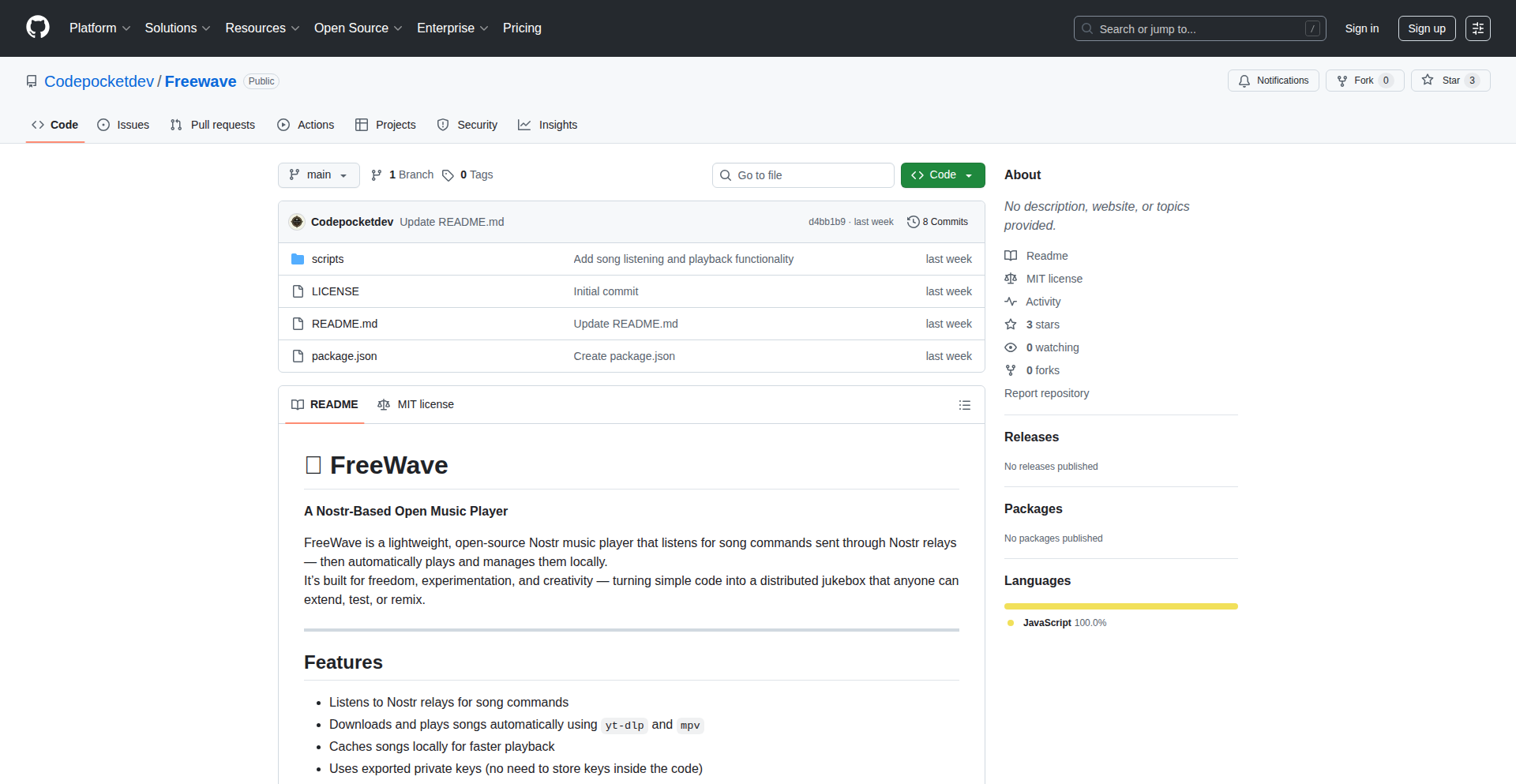Open the Pull requests tab
1516x784 pixels.
point(212,125)
